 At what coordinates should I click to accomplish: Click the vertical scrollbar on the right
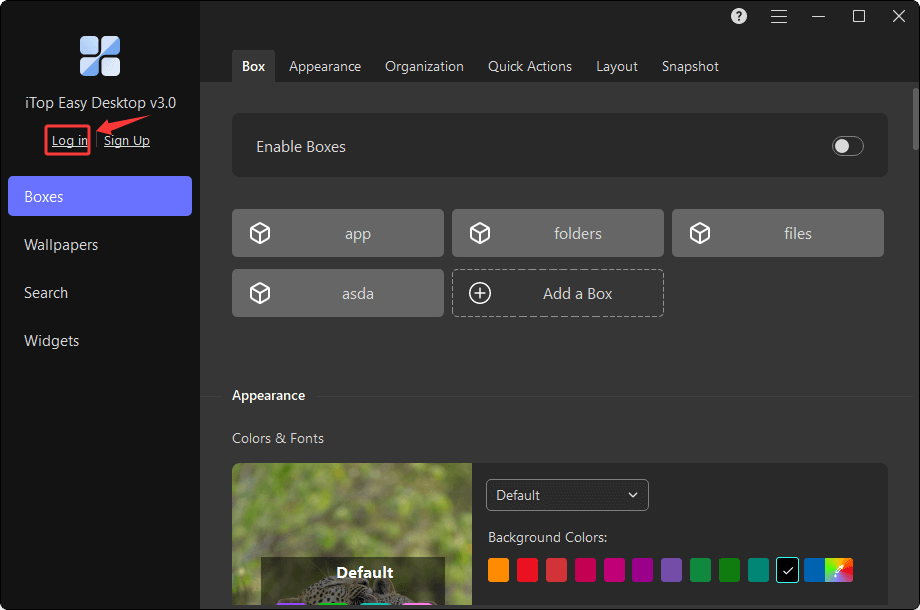tap(914, 120)
